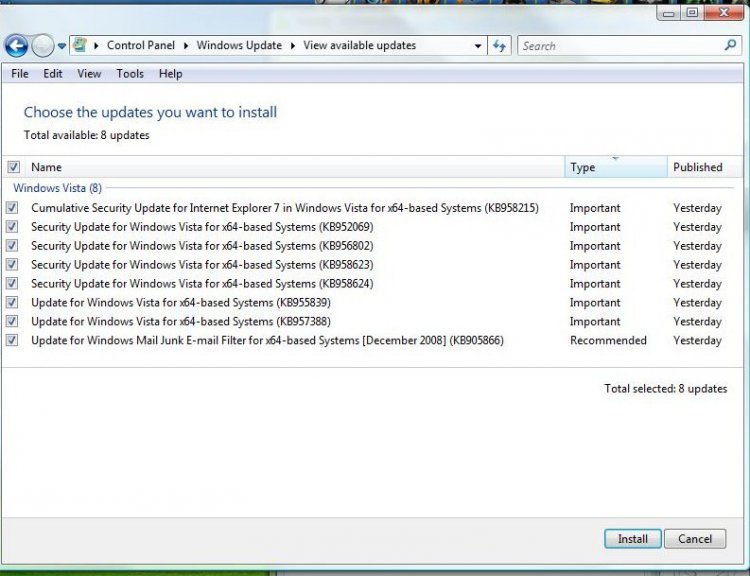Select the Security Update (KB956802) row text
This screenshot has width=750, height=576.
202,246
